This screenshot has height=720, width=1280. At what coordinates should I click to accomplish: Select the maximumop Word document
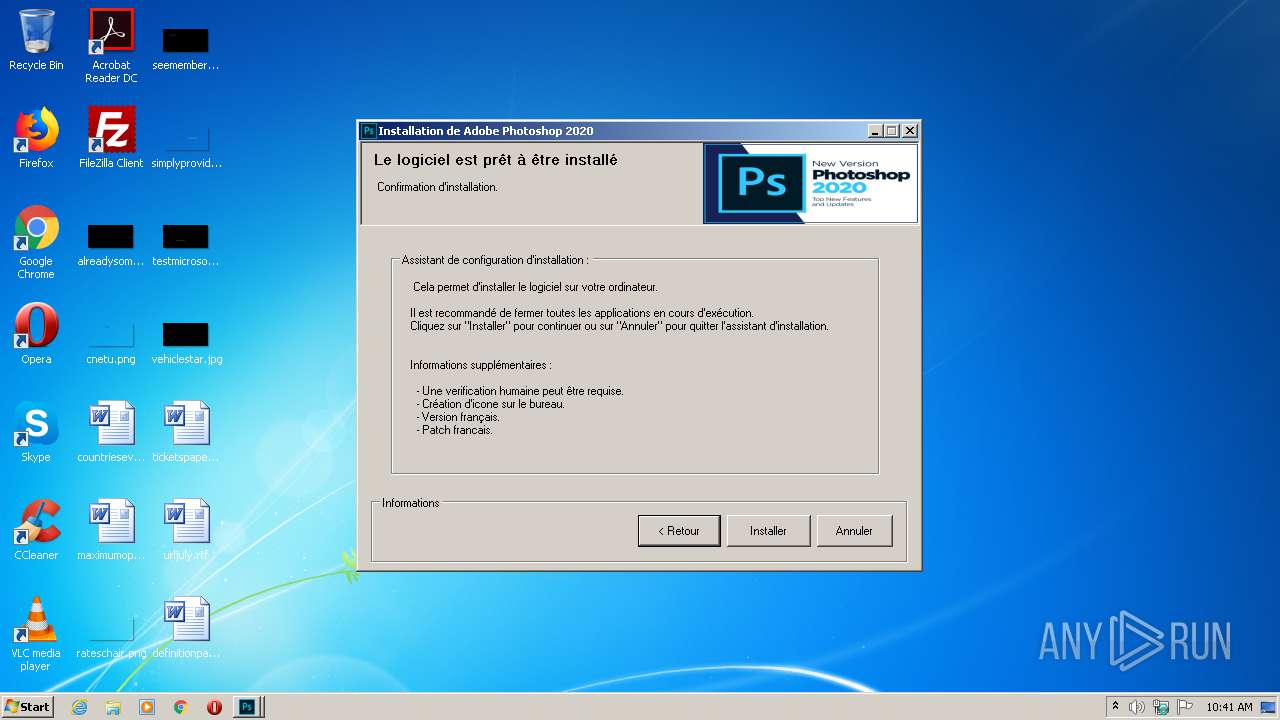pyautogui.click(x=111, y=530)
